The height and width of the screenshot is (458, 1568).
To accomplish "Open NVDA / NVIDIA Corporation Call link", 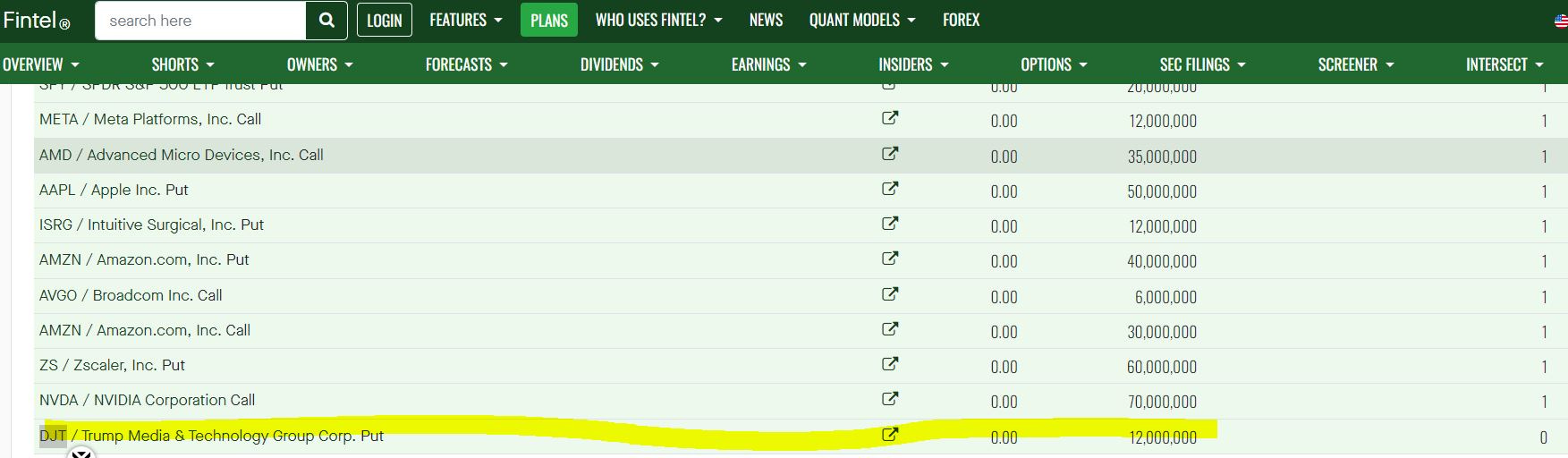I will tap(148, 400).
